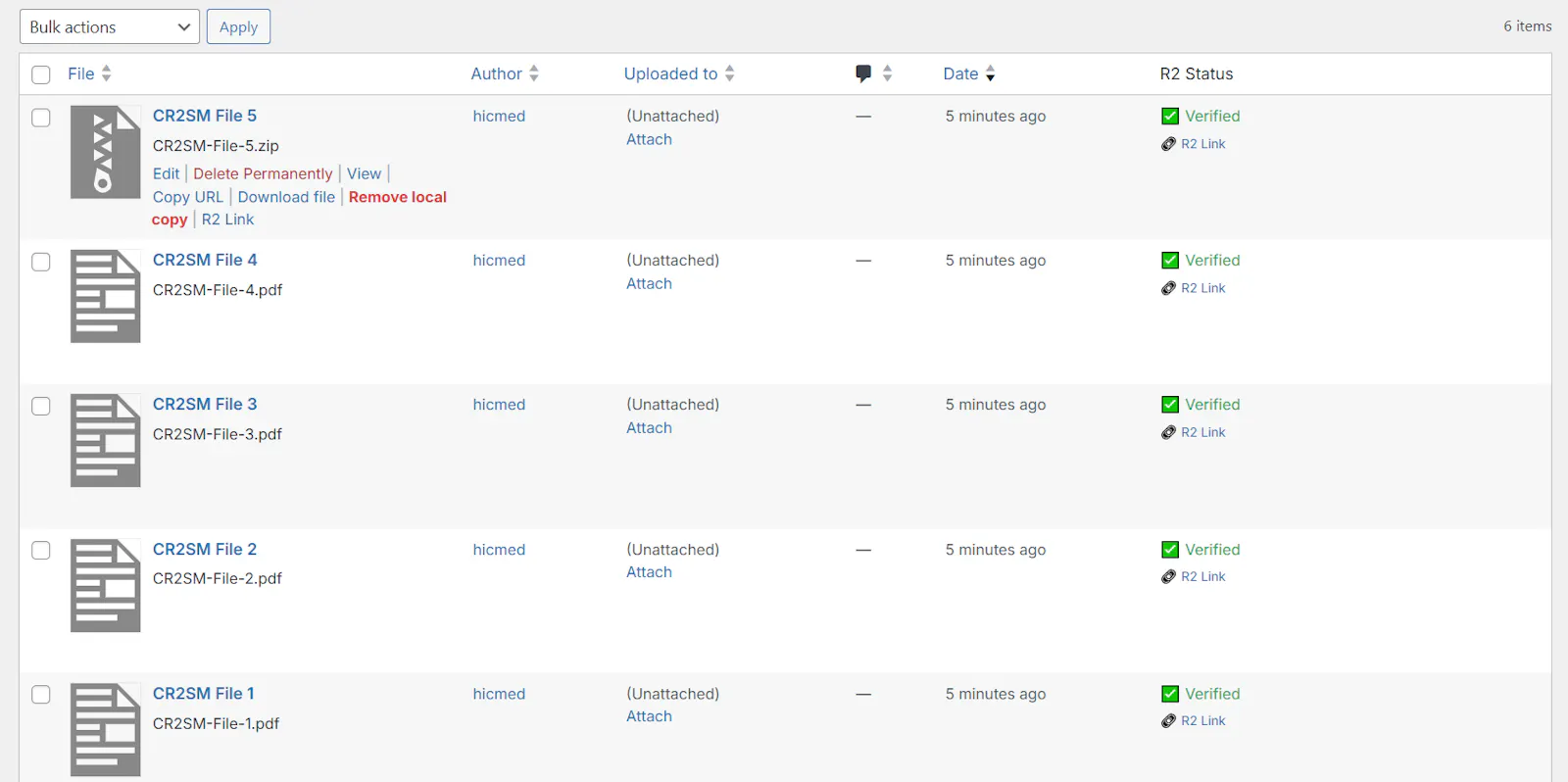Click Attach for CR2SM File 5
1568x782 pixels.
(x=650, y=139)
